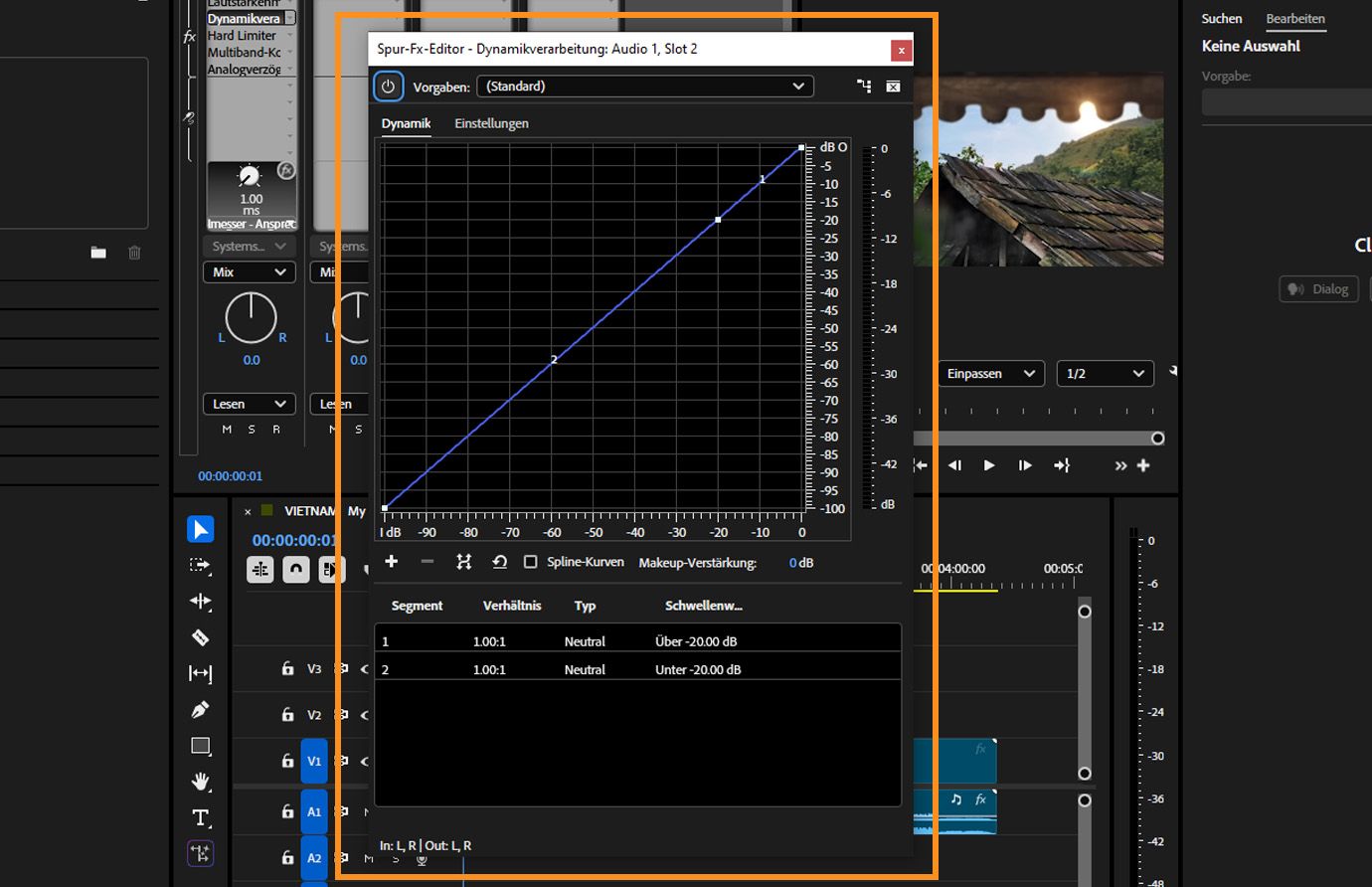Toggle the effect power button in Spur-Fx-Editor

coord(388,87)
